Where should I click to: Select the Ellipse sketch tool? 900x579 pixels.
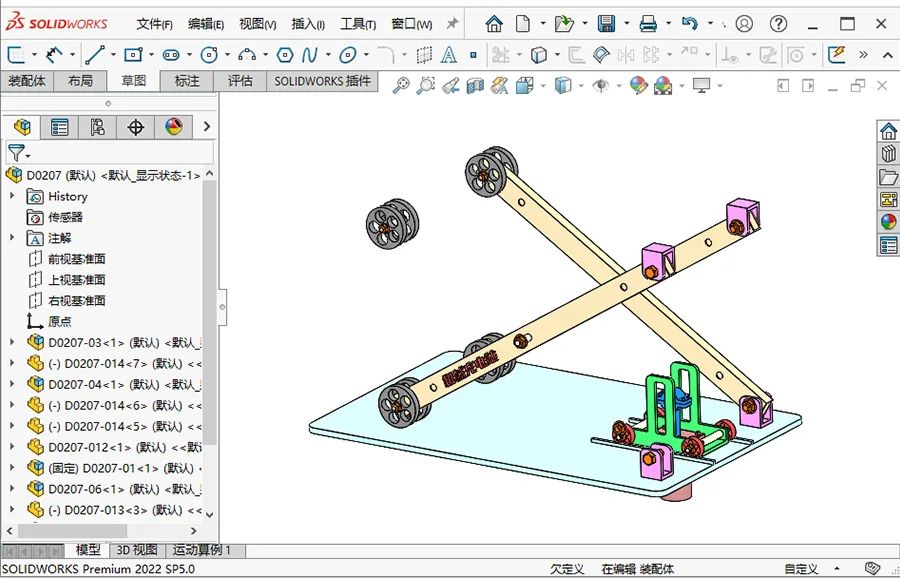pos(347,55)
